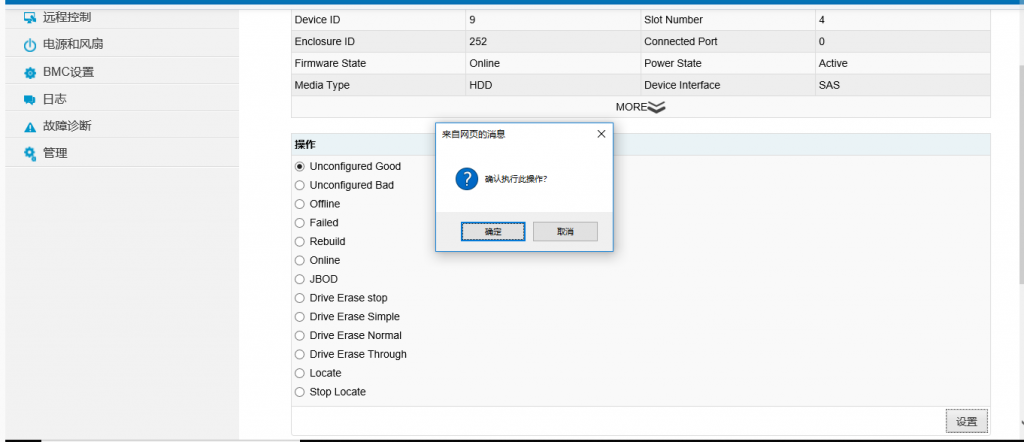Select the Unconfigured Bad radio option
The height and width of the screenshot is (442, 1024).
(300, 185)
